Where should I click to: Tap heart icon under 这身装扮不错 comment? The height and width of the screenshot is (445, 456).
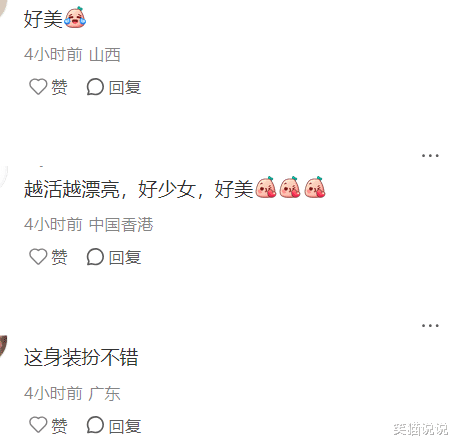[38, 425]
